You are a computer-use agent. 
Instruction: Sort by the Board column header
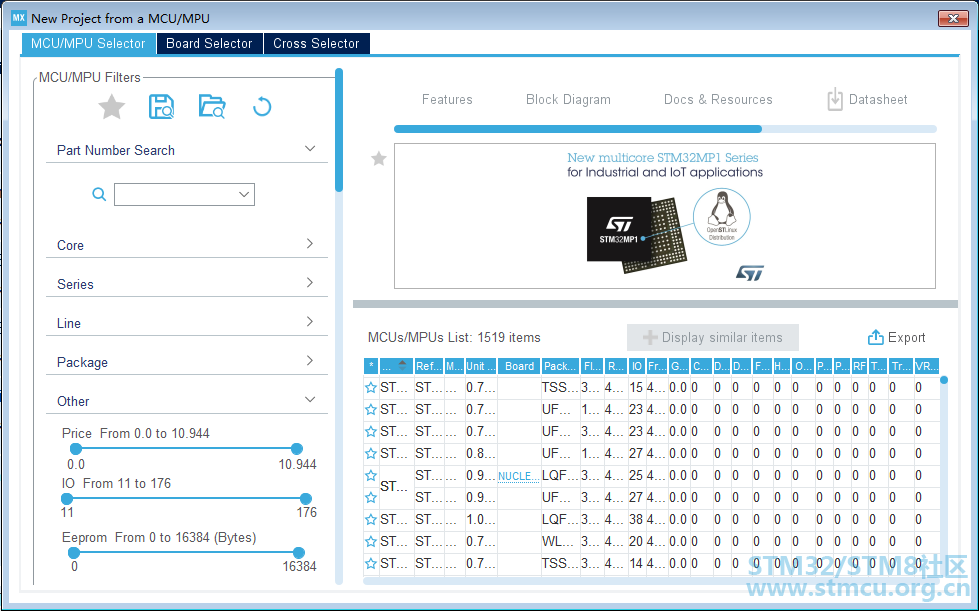point(519,366)
